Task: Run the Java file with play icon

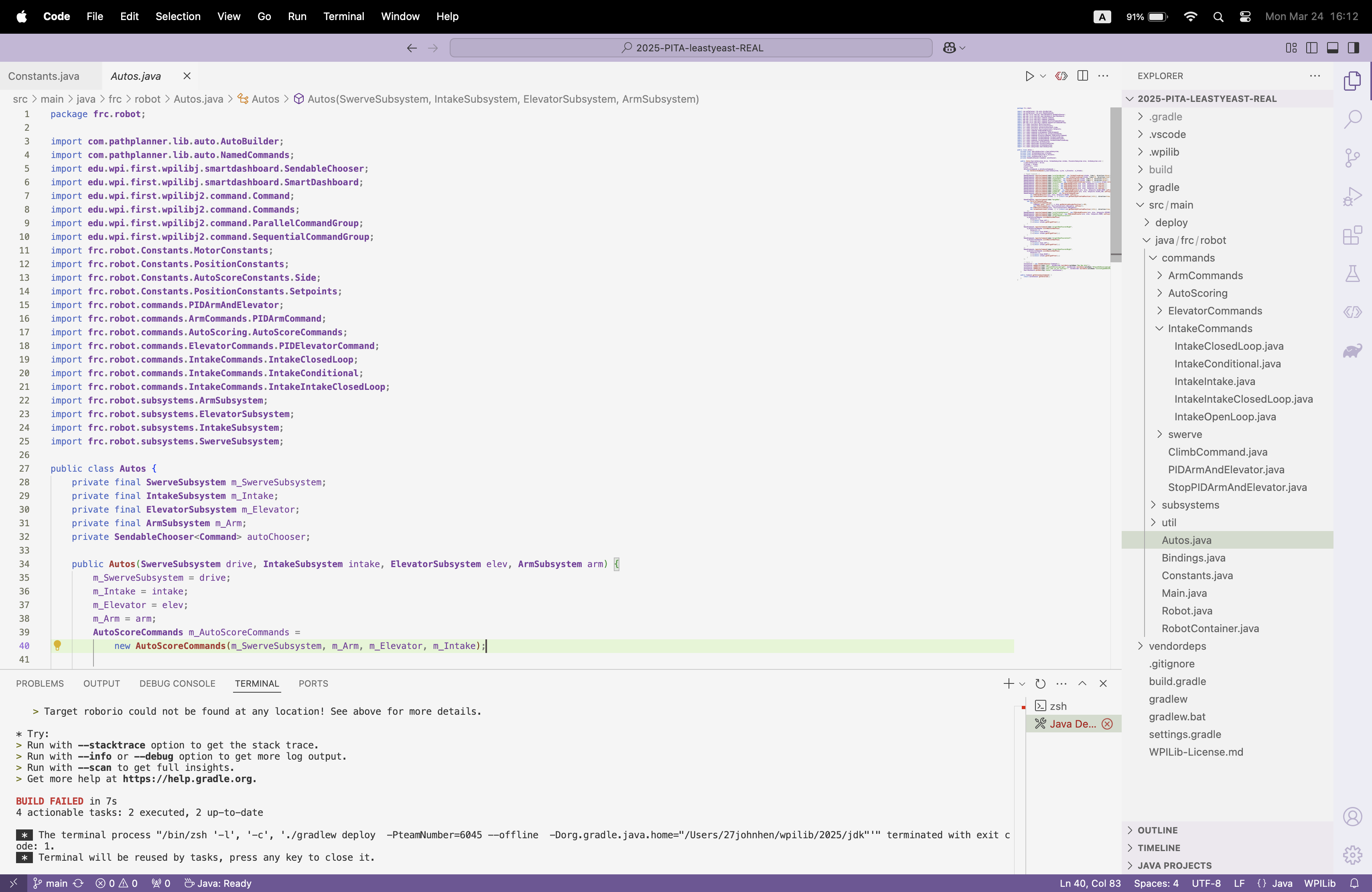Action: [x=1029, y=76]
